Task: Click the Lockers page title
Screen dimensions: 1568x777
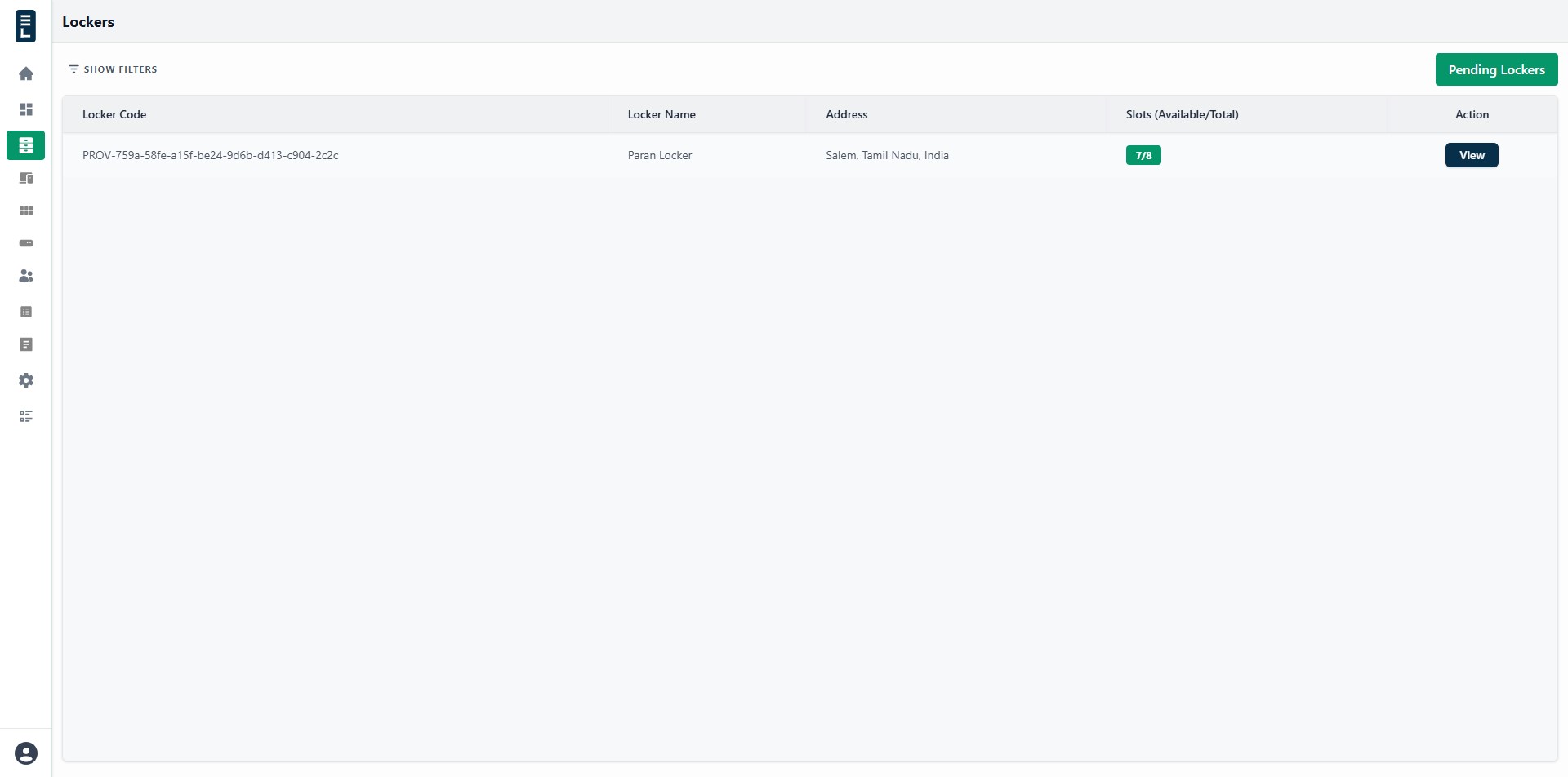Action: (88, 22)
